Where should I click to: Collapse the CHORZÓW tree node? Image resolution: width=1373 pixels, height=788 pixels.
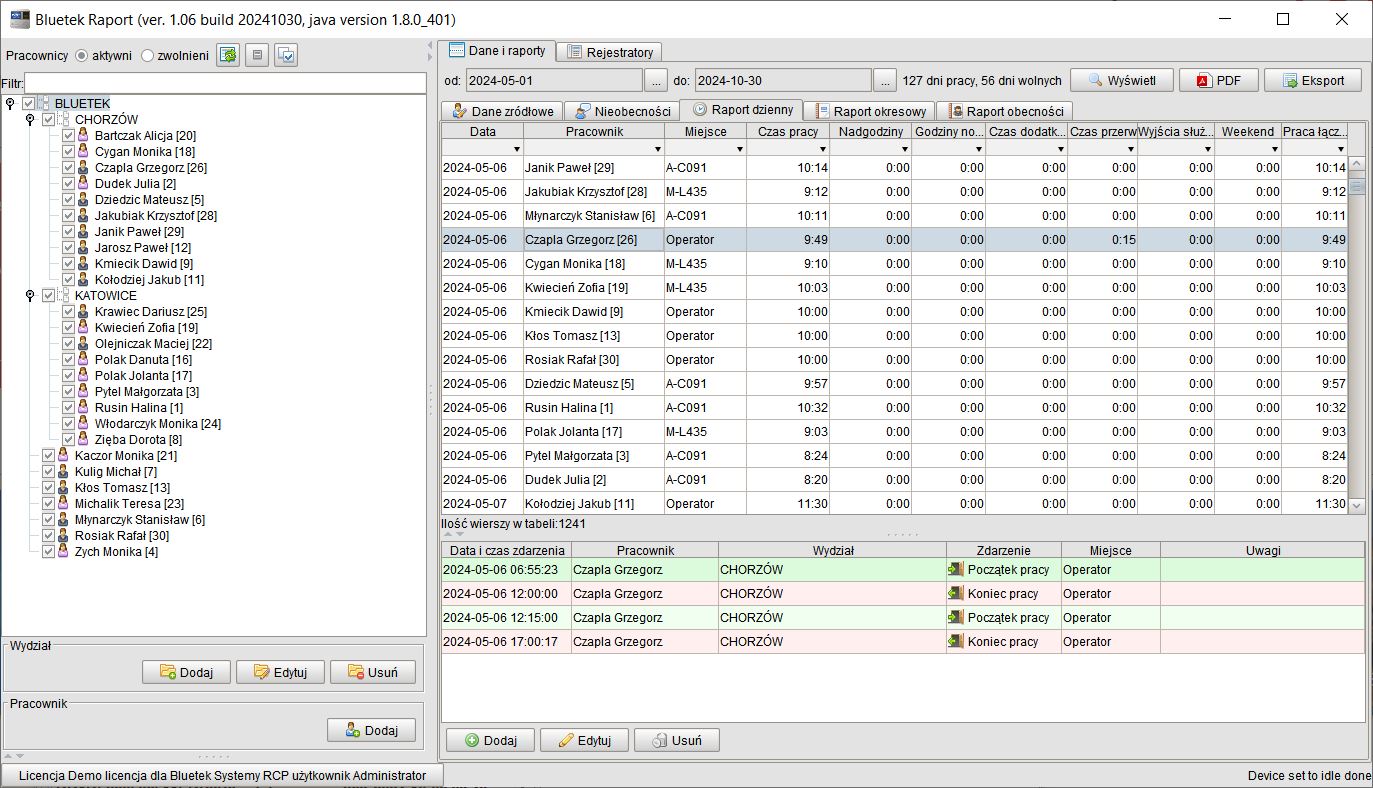pyautogui.click(x=30, y=120)
